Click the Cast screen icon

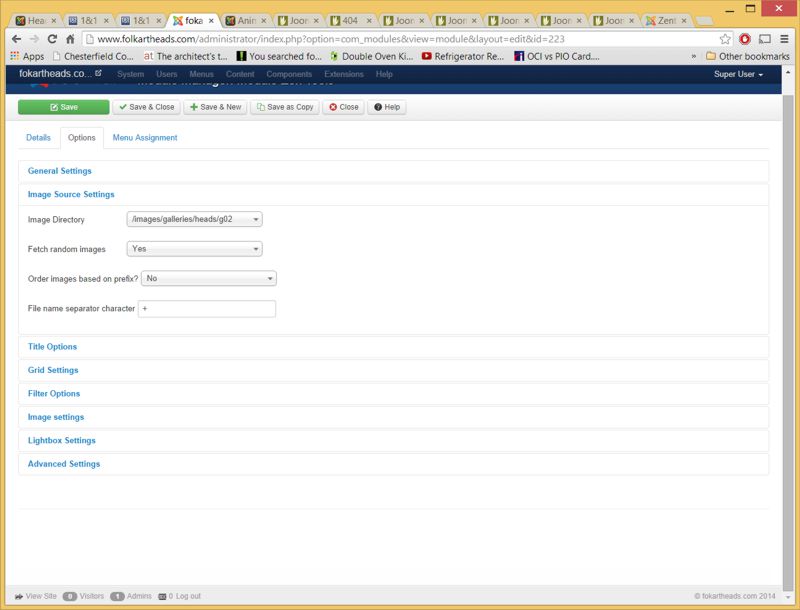click(x=765, y=39)
